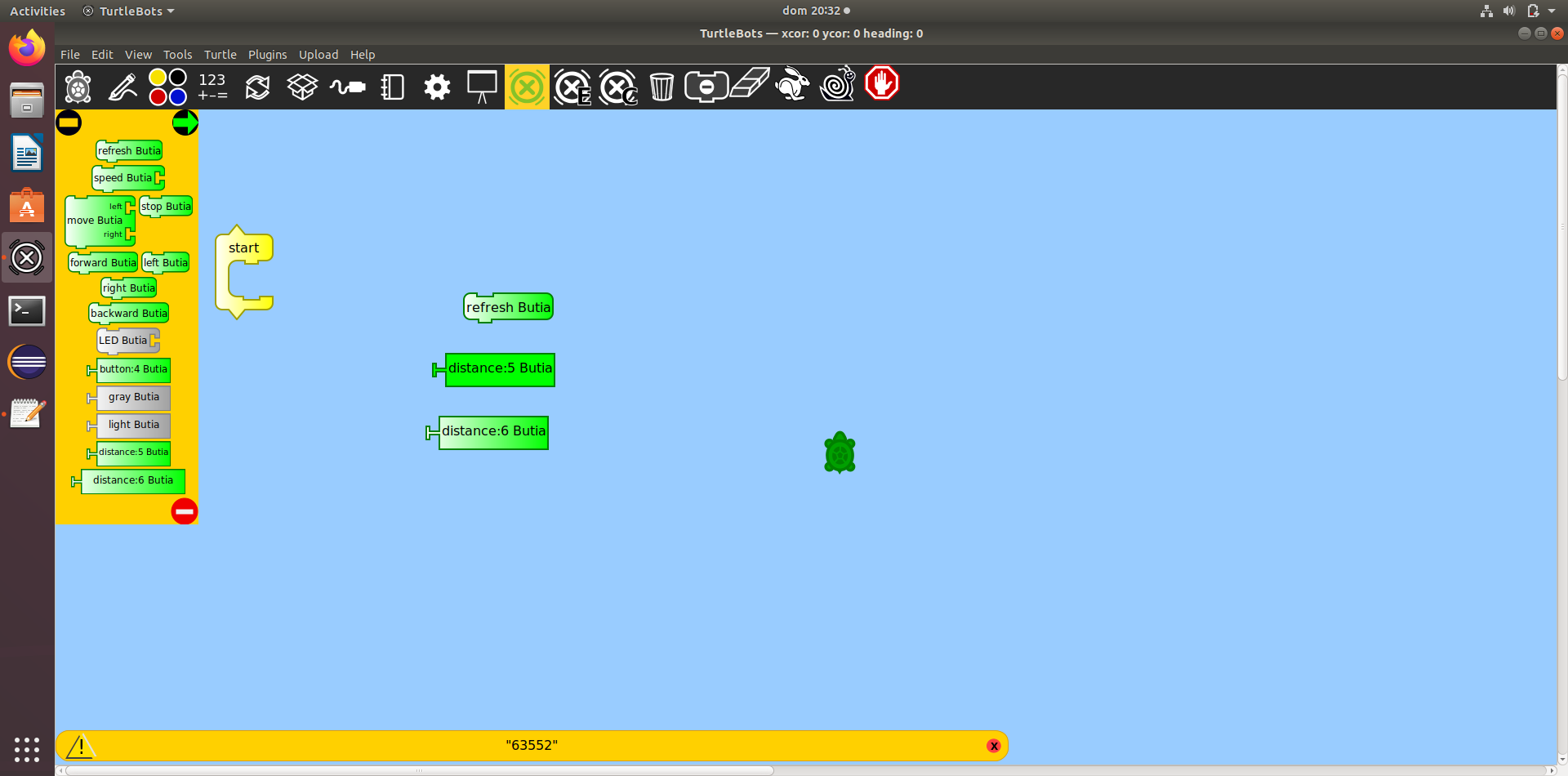Pick the move Butia palette block
The width and height of the screenshot is (1568, 776).
[x=99, y=221]
